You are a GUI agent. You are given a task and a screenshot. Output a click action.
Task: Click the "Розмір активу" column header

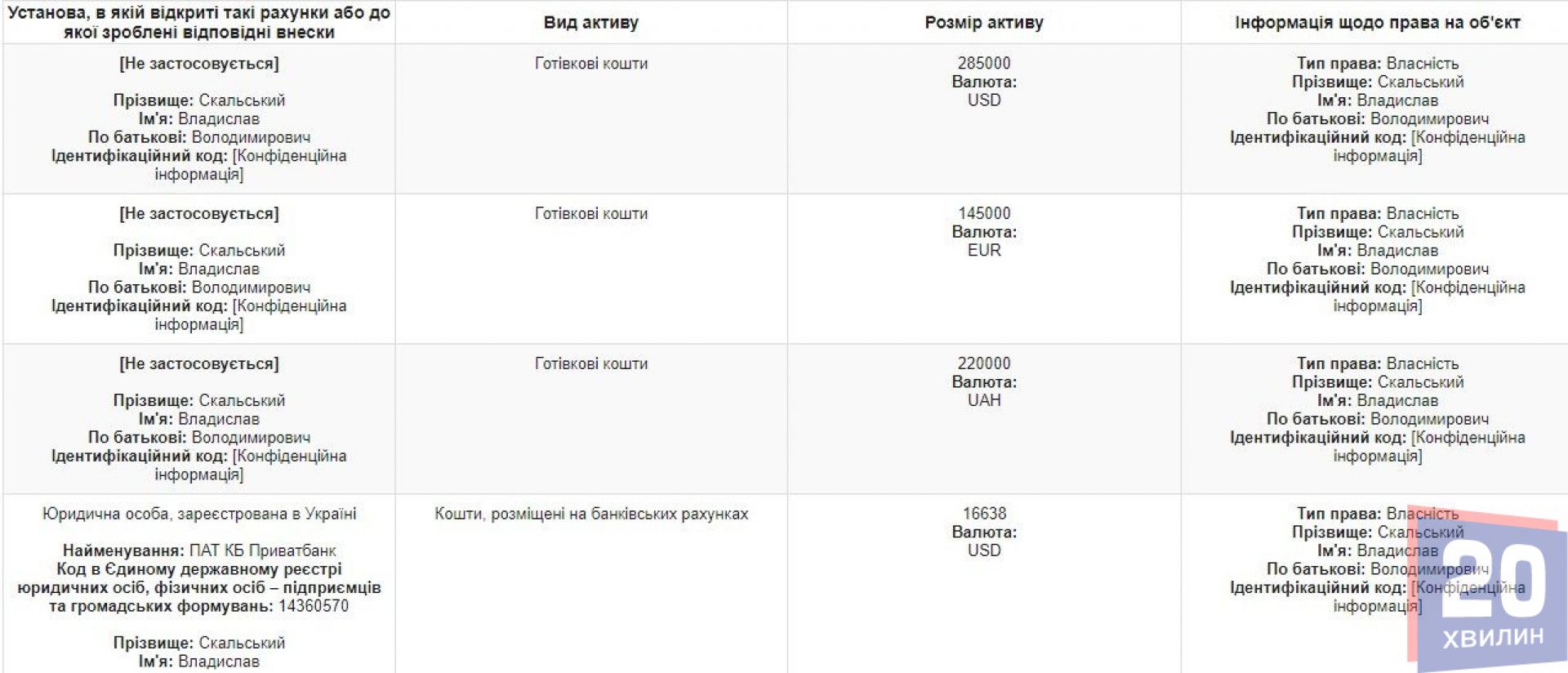983,23
